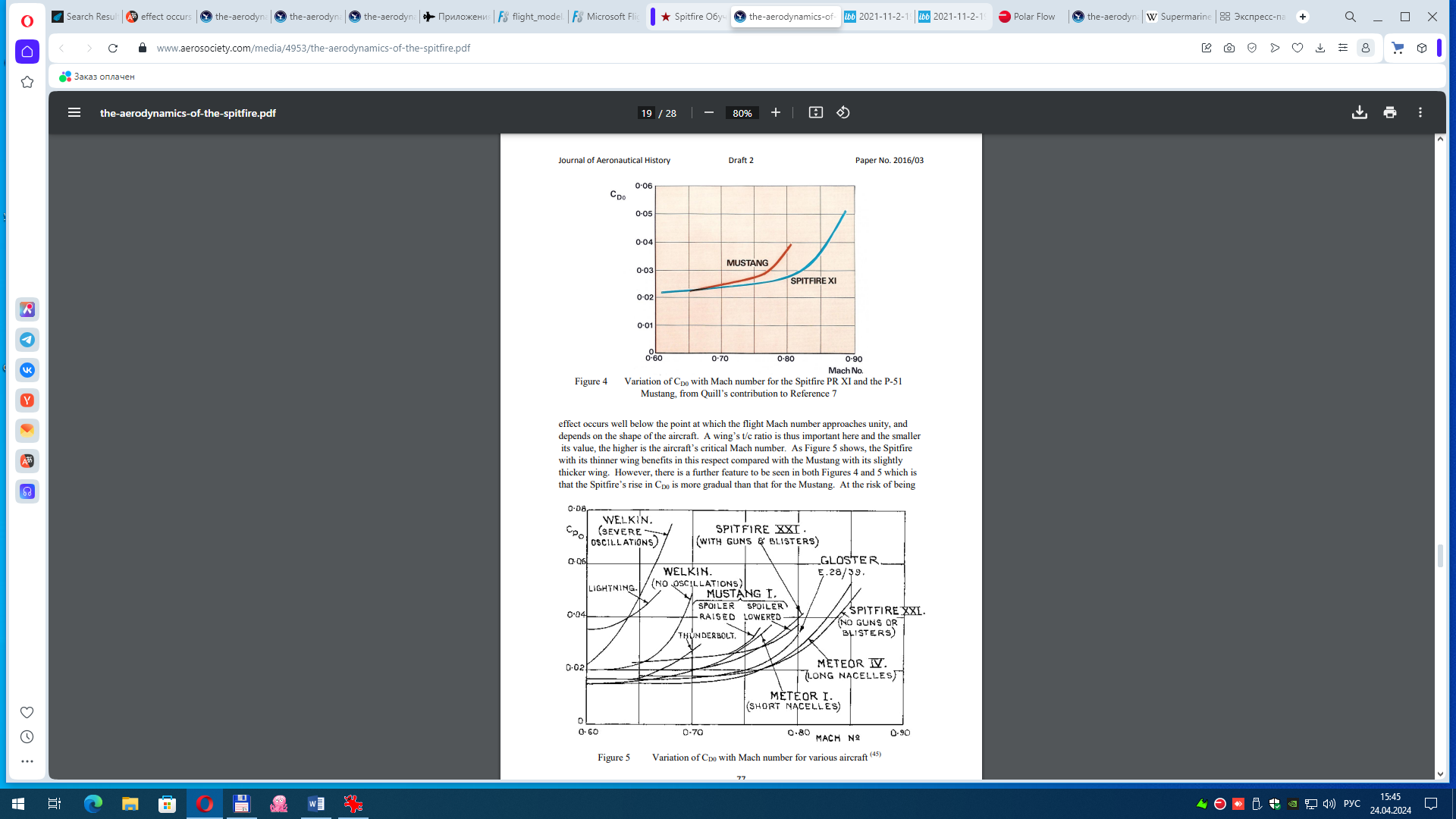Open the edit/pinboard icon in address bar

pyautogui.click(x=1207, y=48)
